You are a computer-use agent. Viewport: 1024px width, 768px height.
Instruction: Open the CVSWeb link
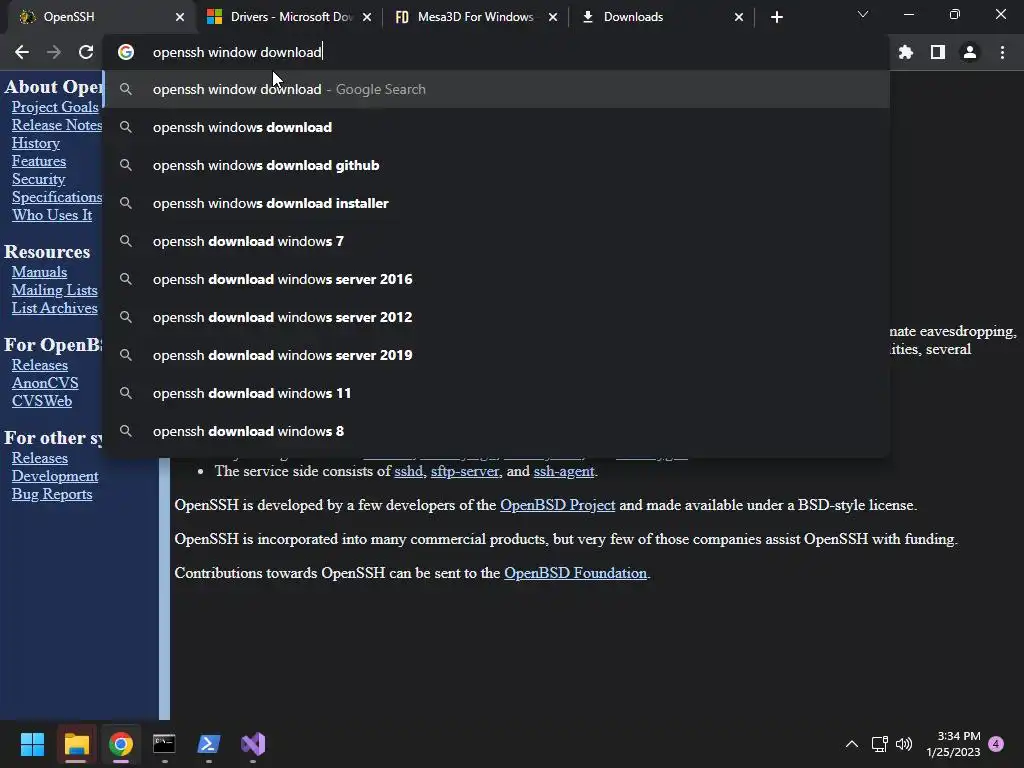(x=42, y=401)
